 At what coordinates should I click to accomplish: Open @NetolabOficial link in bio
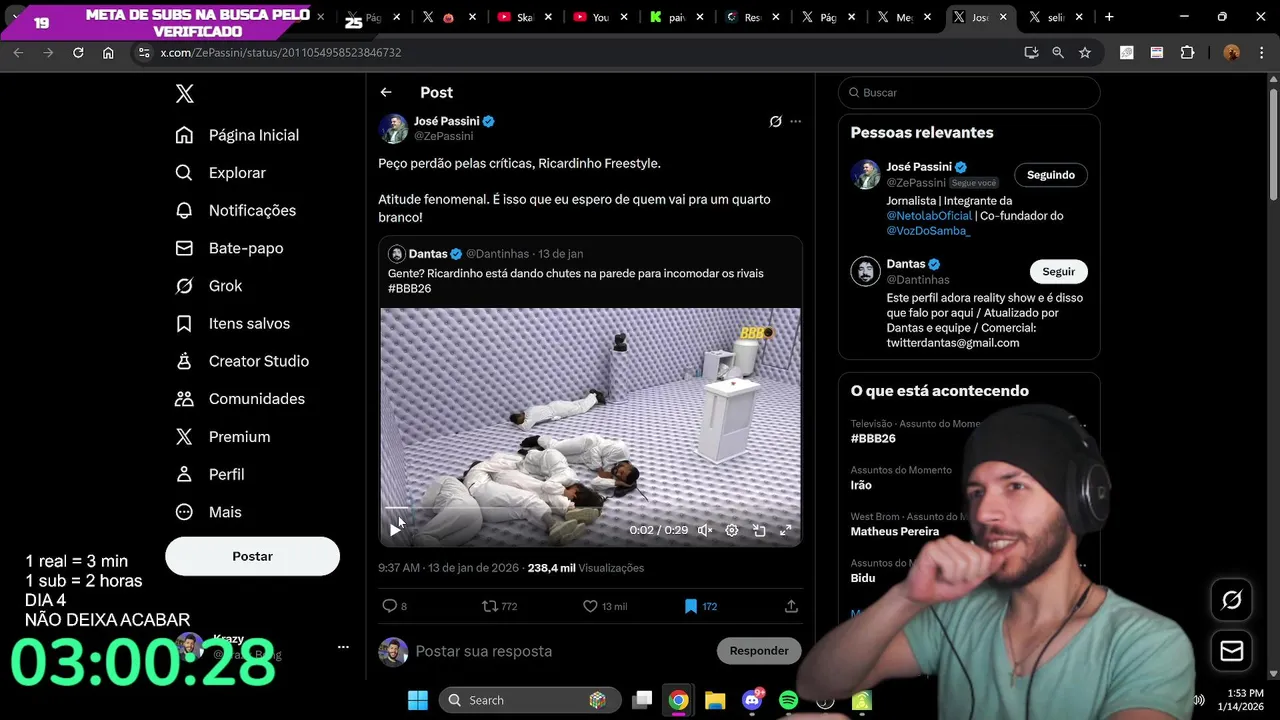(x=929, y=216)
